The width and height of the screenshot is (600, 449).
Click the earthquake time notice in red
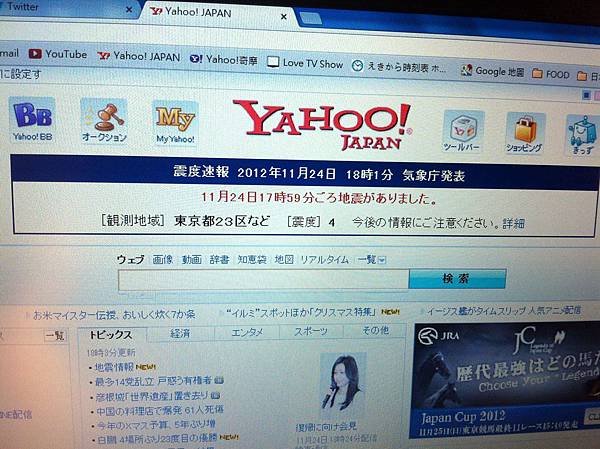pyautogui.click(x=319, y=198)
